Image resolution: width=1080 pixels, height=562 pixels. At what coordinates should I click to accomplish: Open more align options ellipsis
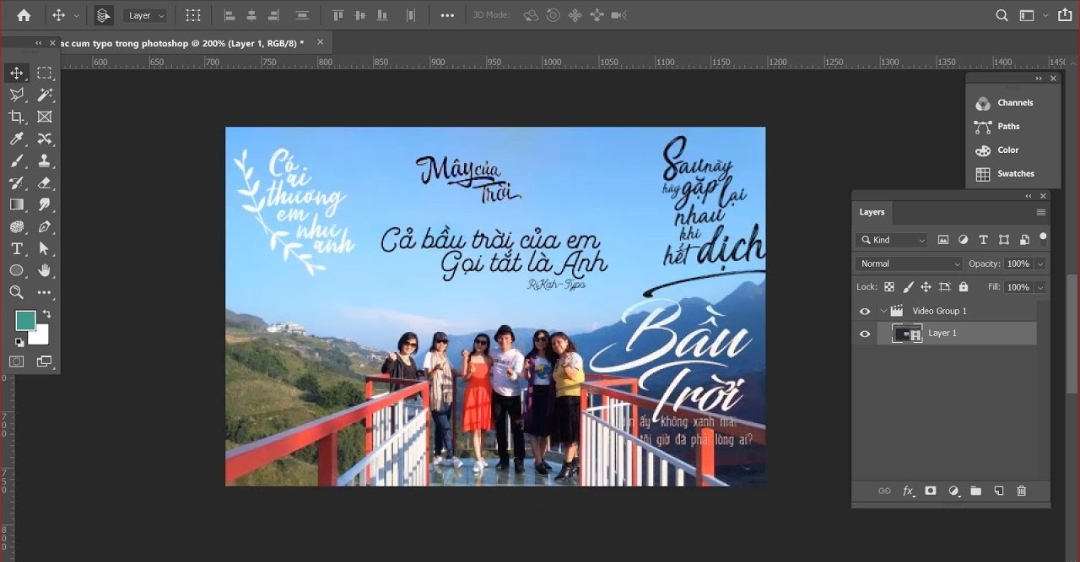tap(447, 15)
